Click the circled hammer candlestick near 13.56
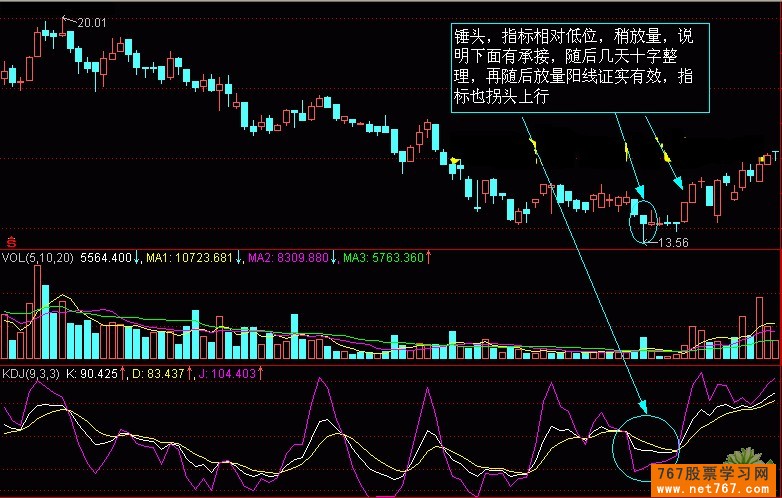 coord(642,218)
